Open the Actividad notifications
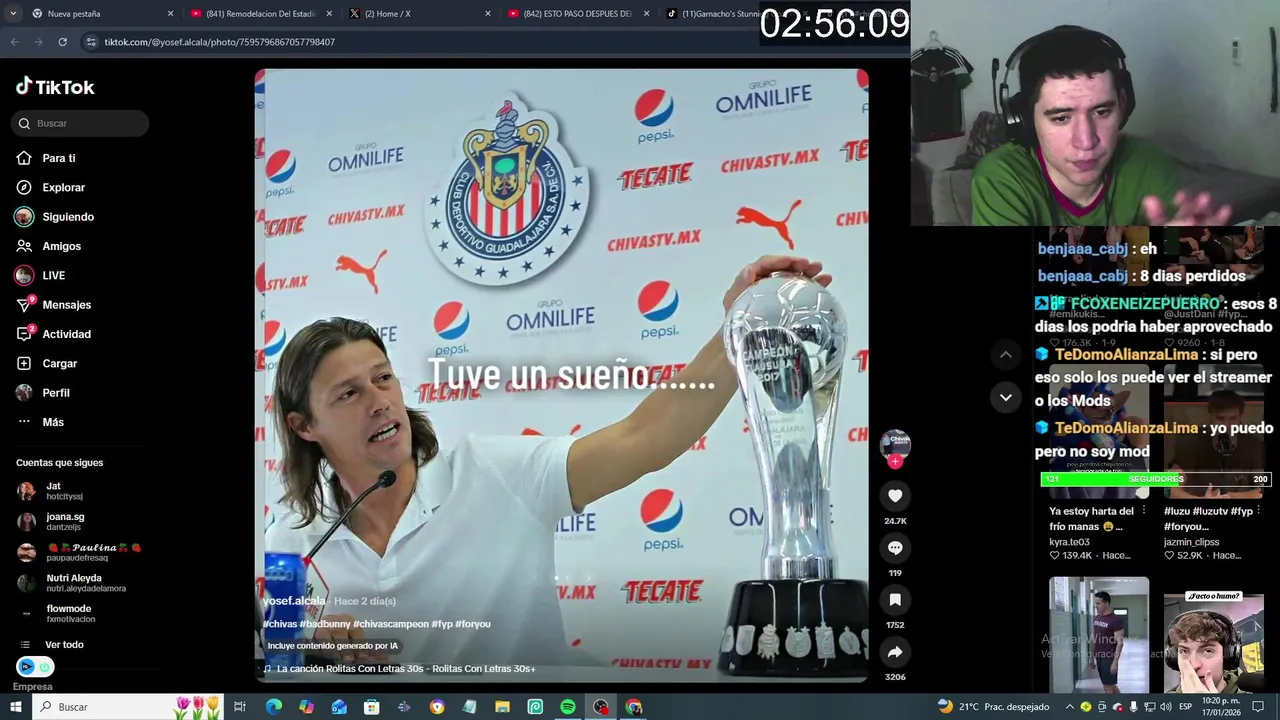The width and height of the screenshot is (1280, 720). [53, 334]
